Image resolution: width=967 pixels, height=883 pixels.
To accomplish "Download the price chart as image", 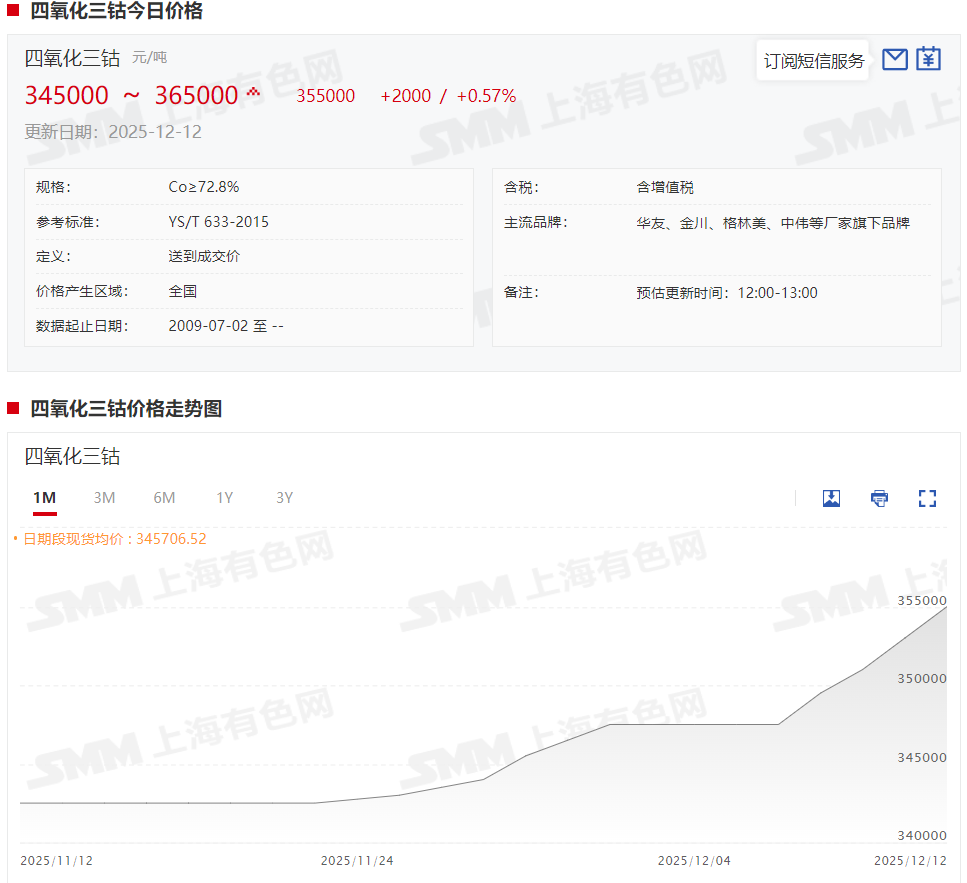I will pos(831,498).
